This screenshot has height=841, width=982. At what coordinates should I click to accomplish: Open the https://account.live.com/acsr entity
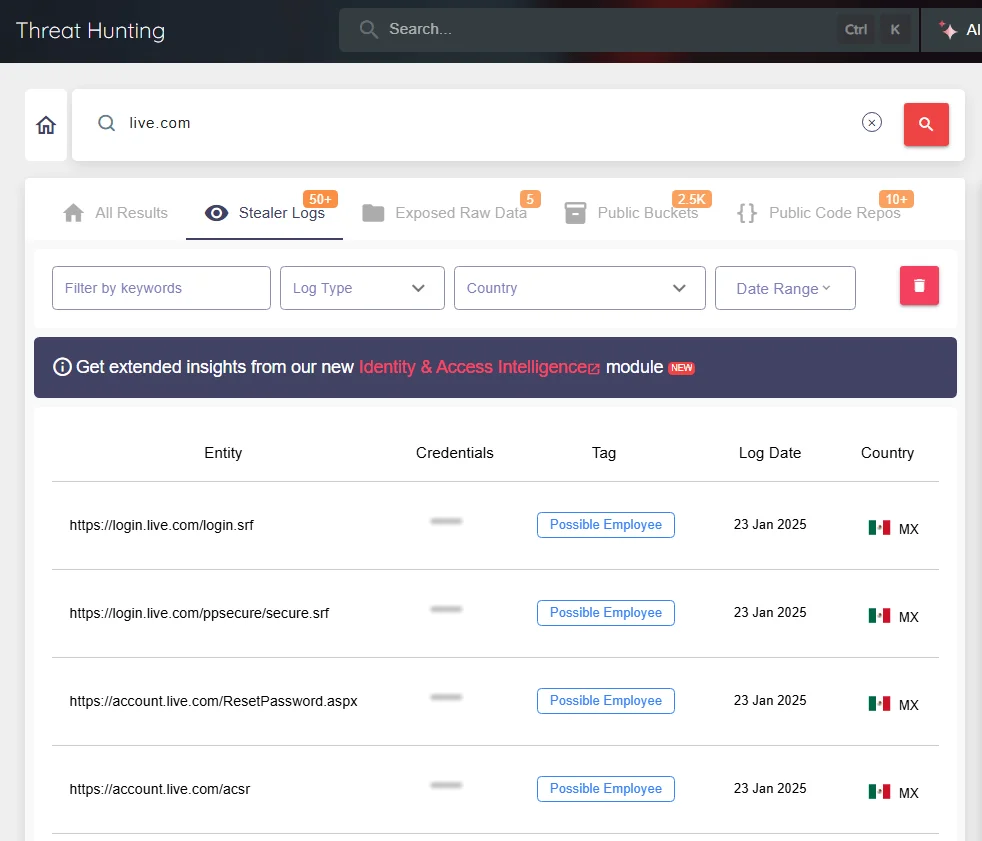coord(160,789)
